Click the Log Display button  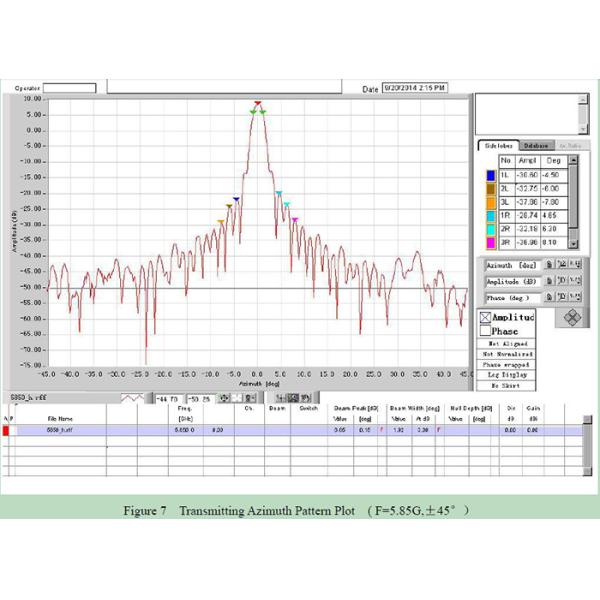[507, 374]
